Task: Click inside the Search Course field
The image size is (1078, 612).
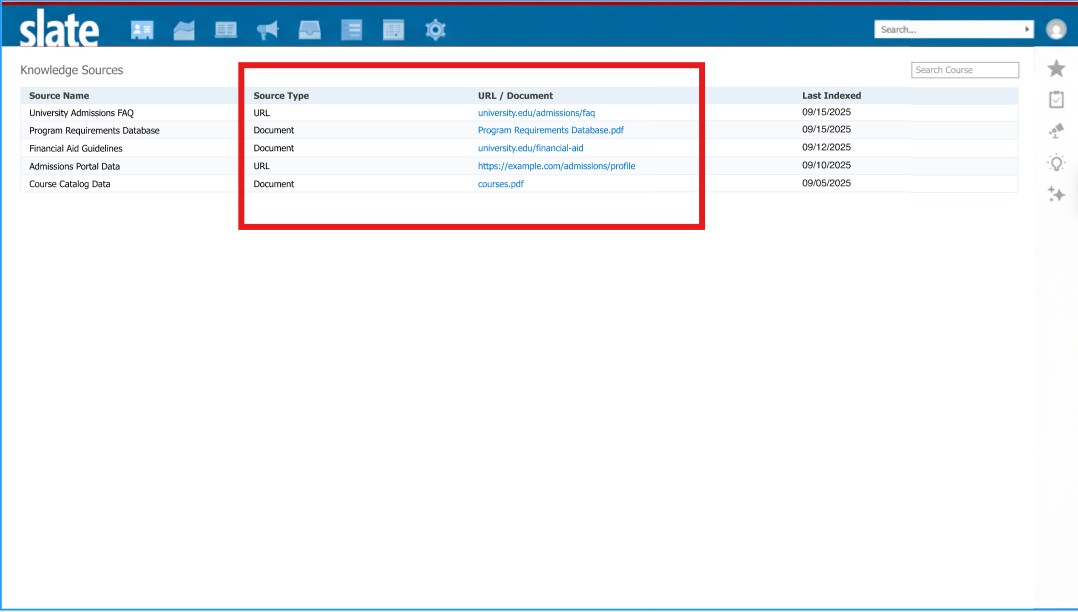Action: (x=964, y=69)
